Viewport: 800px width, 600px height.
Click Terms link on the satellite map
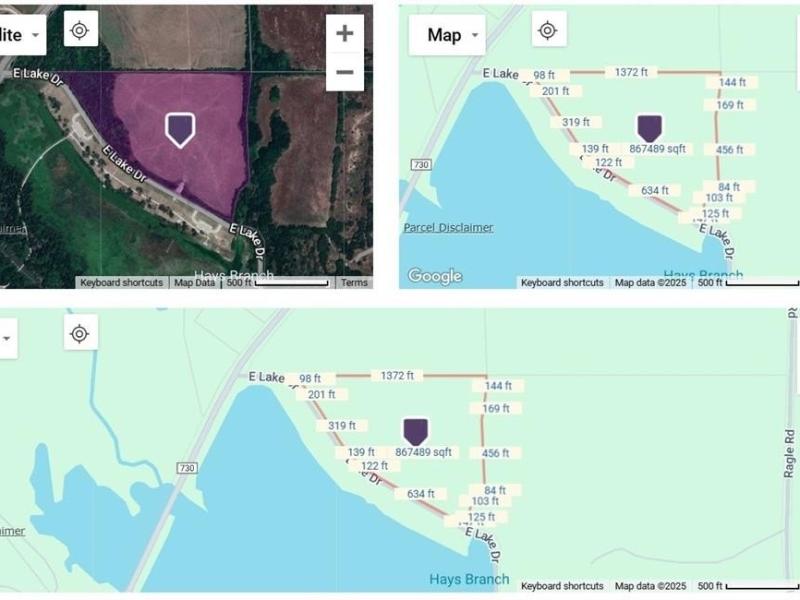354,283
